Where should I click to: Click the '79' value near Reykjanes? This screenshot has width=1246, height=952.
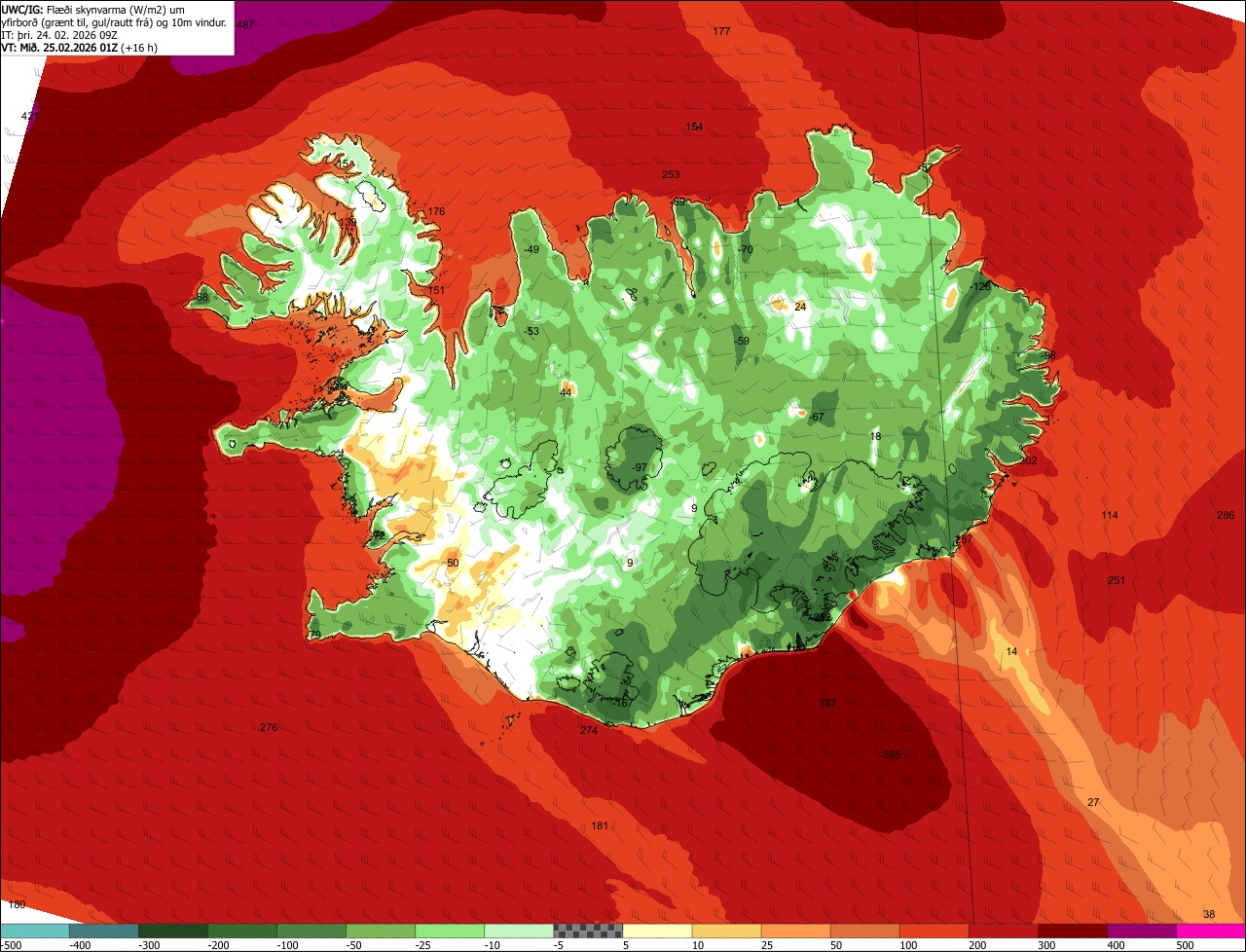coord(314,635)
